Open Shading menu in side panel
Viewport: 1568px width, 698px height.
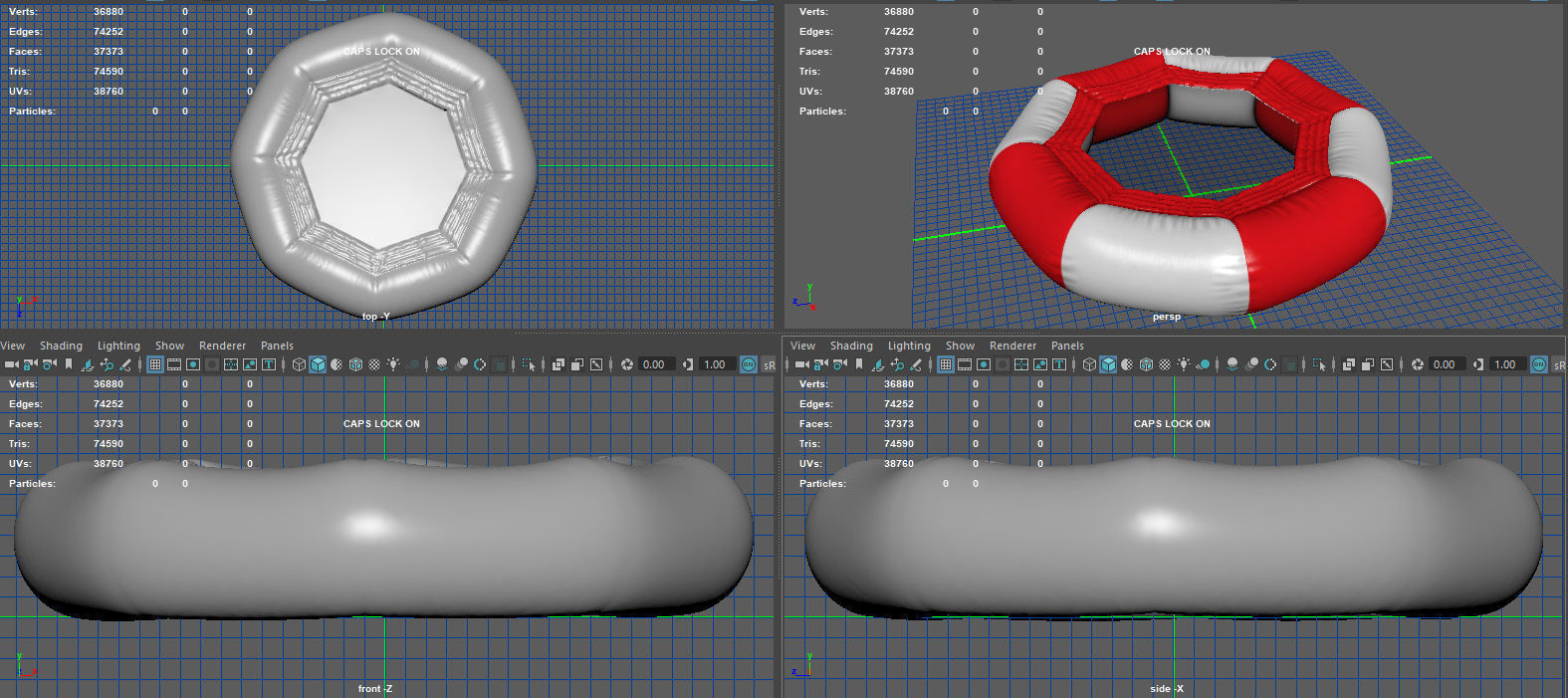point(851,346)
